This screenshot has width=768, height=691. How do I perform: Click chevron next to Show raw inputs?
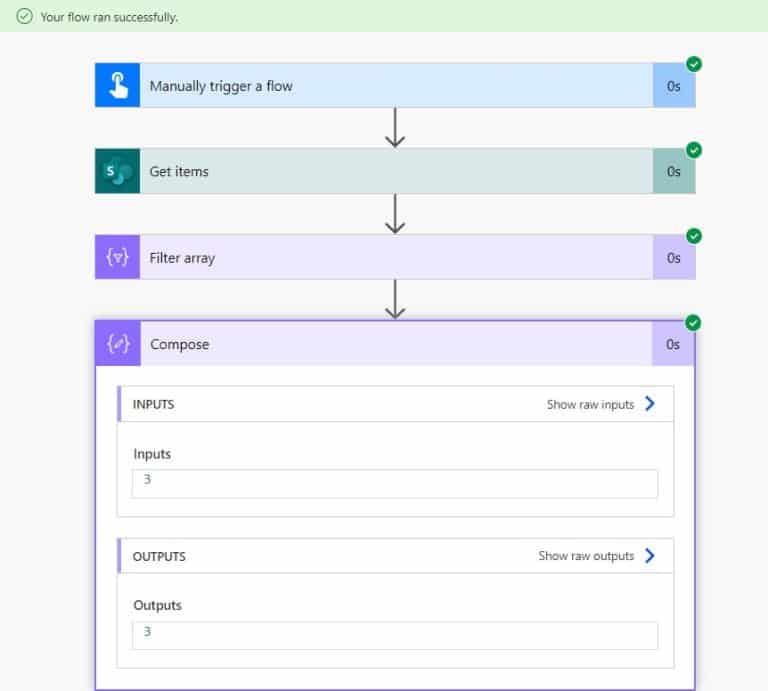point(650,404)
